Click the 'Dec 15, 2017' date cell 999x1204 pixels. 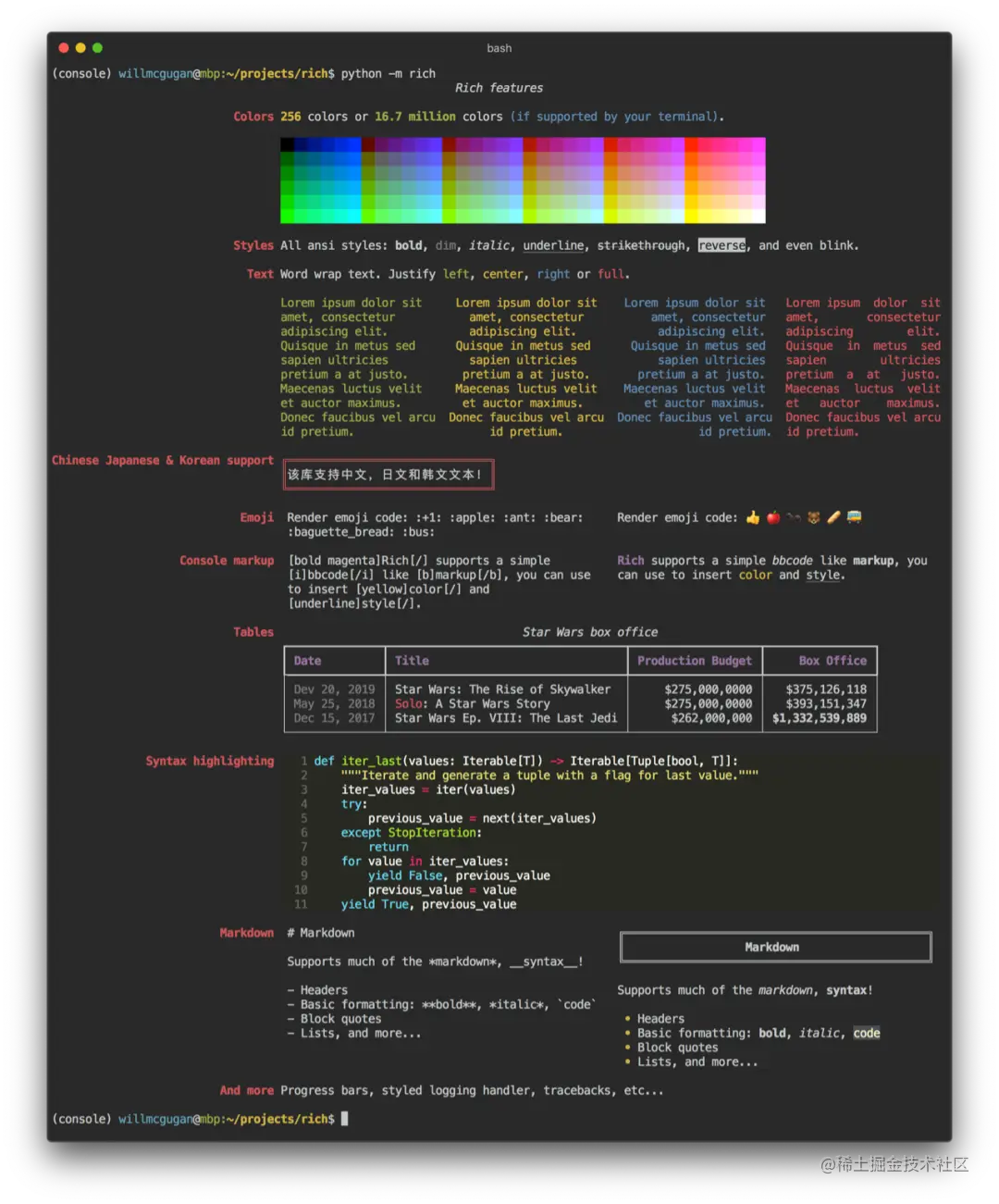click(x=334, y=718)
